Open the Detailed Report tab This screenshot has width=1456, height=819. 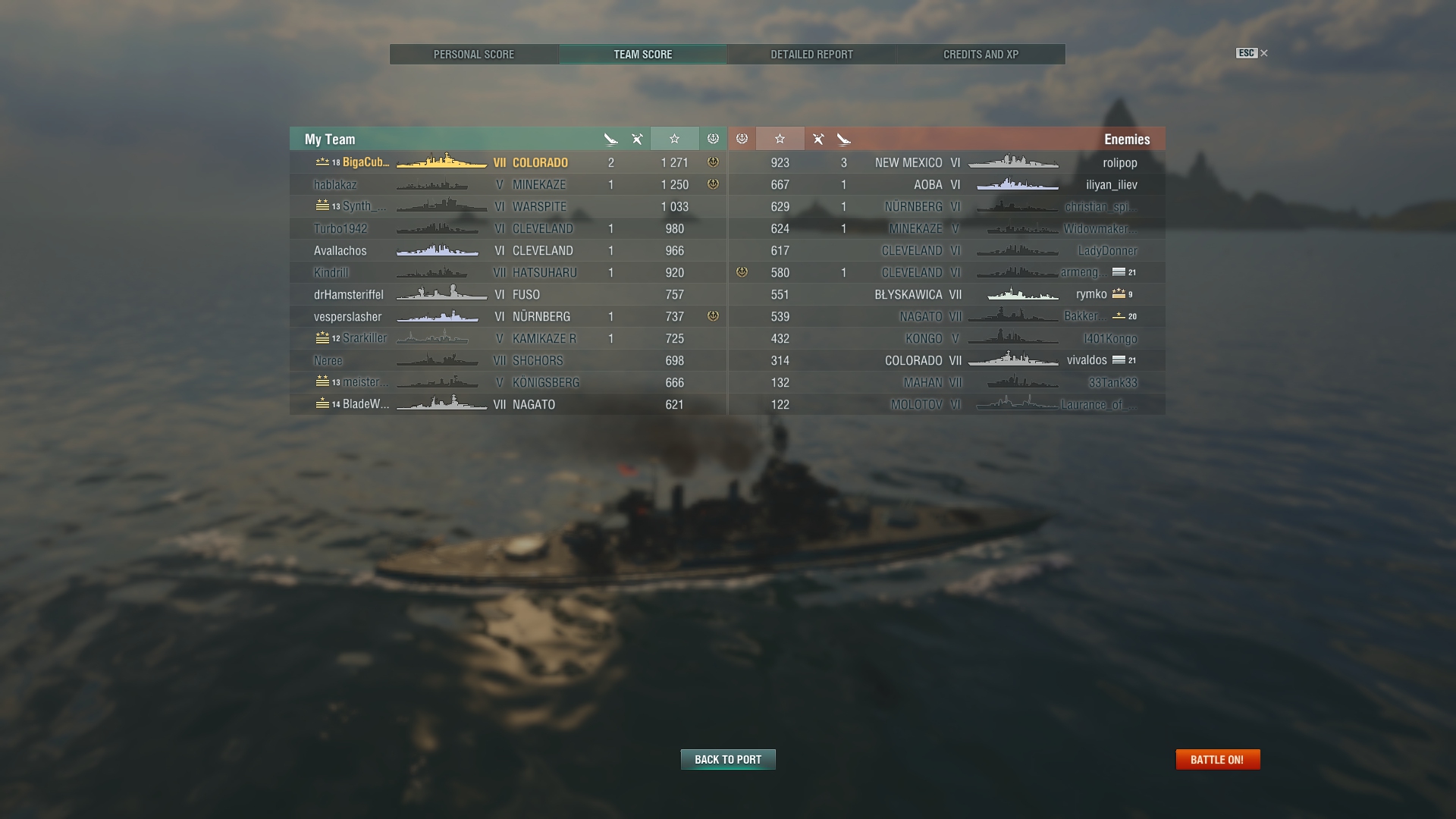(812, 55)
